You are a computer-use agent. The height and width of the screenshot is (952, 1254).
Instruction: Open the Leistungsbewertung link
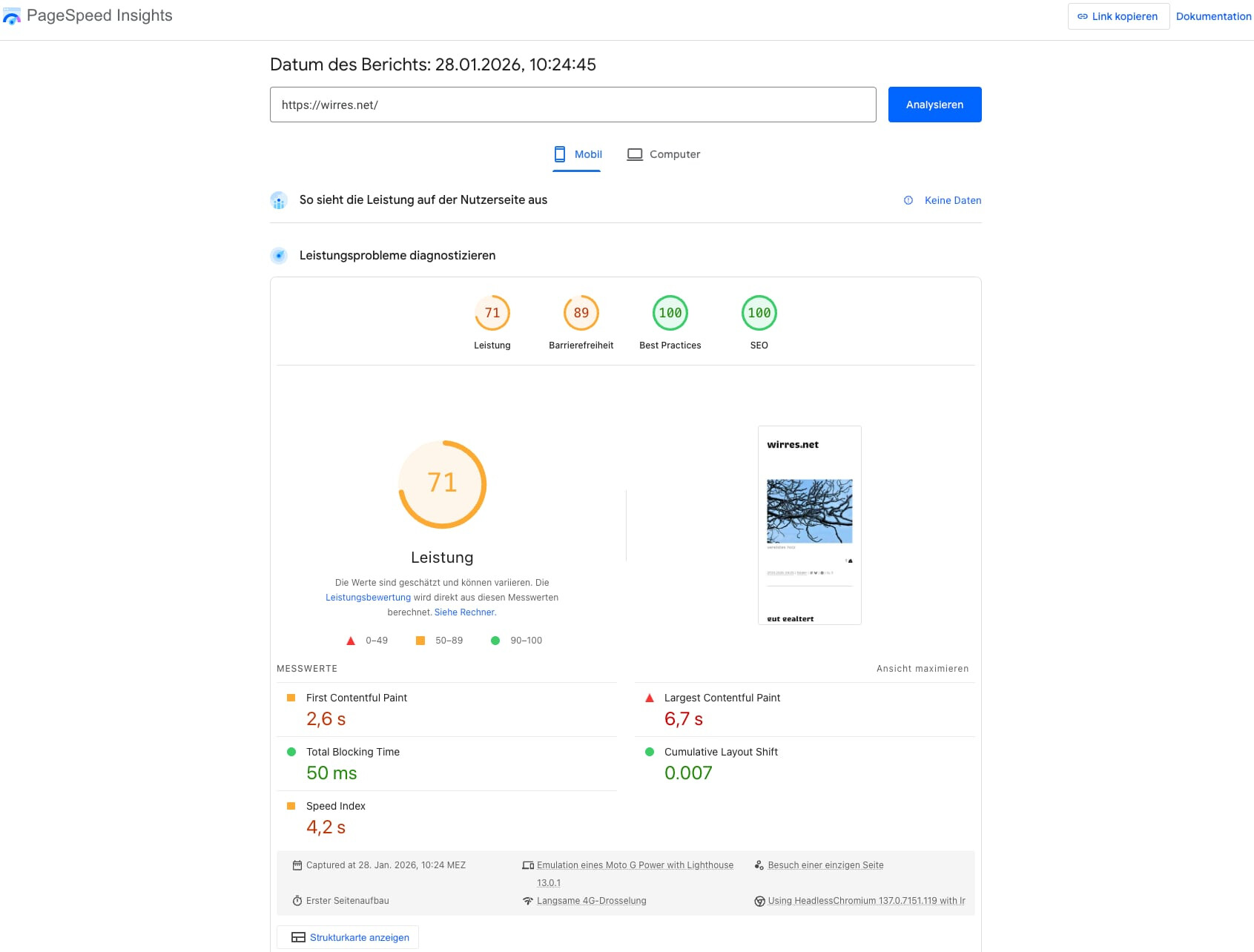368,598
